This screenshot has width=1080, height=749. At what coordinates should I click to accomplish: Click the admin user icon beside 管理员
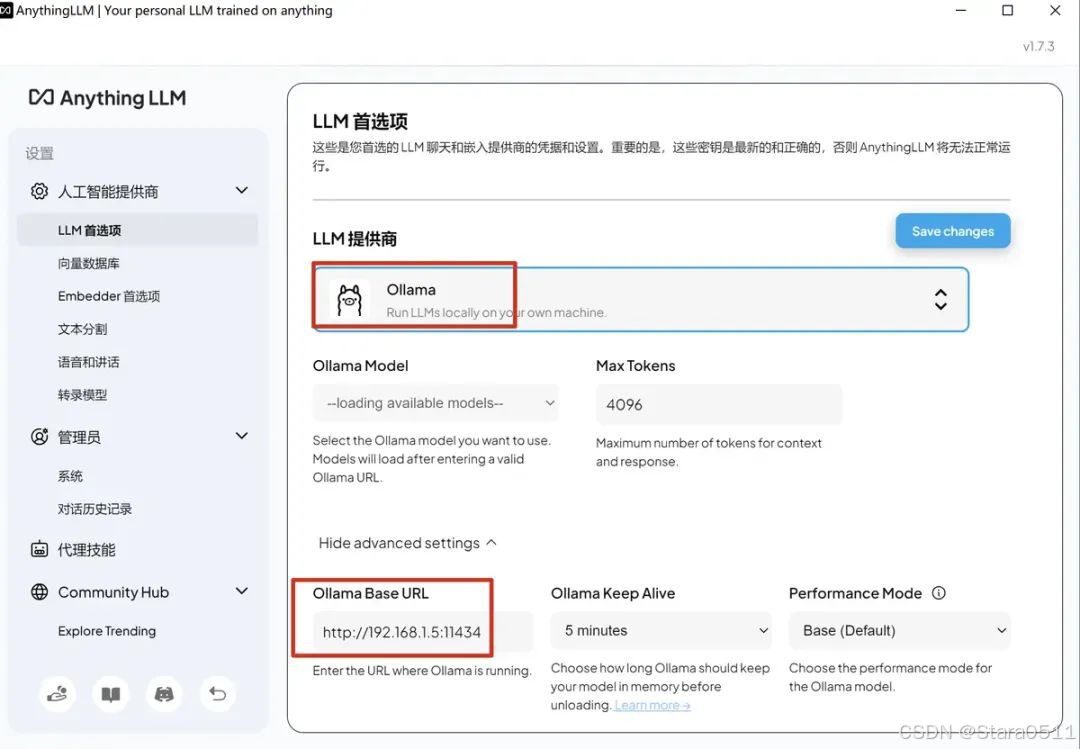click(39, 436)
